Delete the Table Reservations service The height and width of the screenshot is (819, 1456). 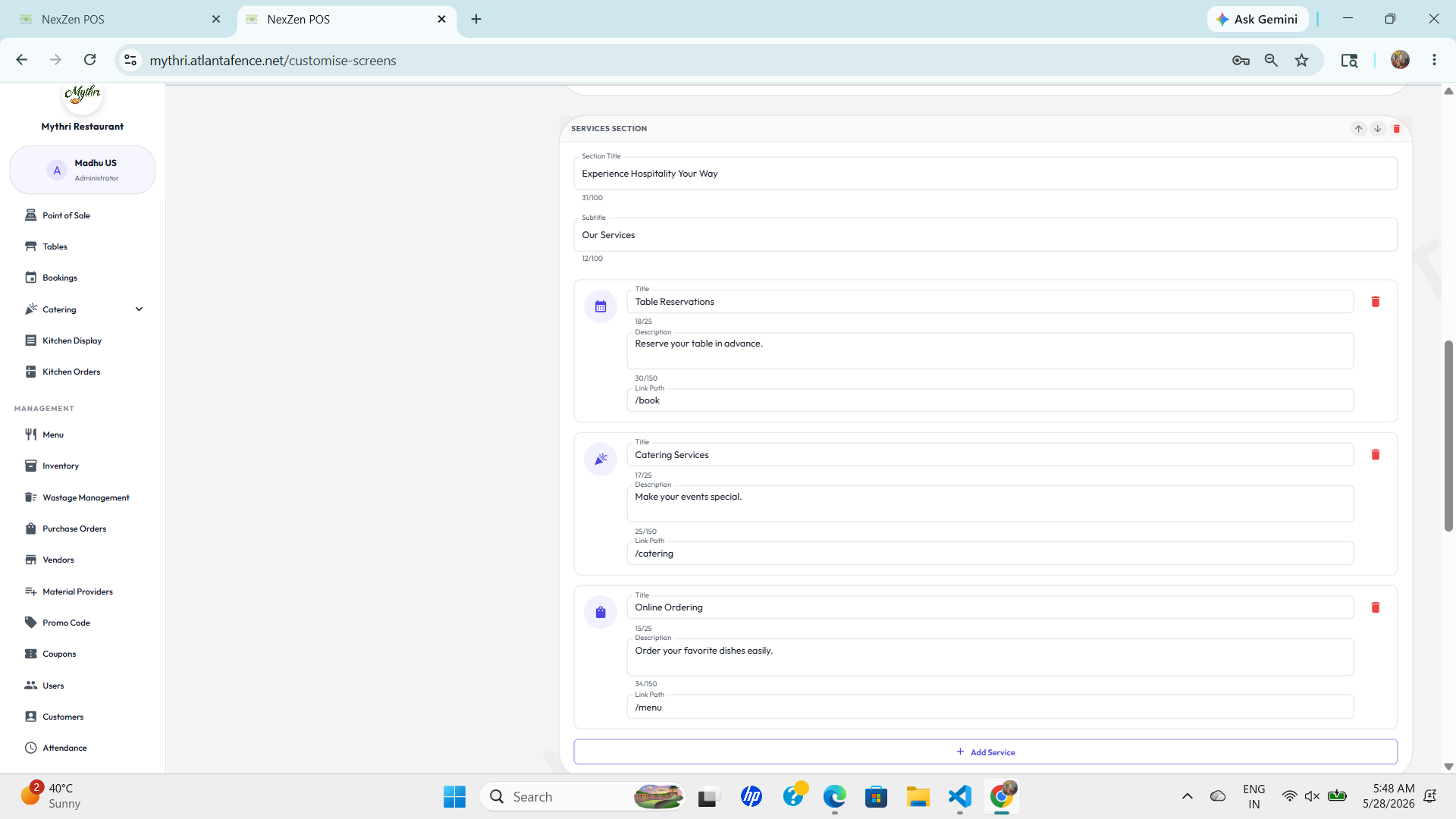[x=1375, y=302]
